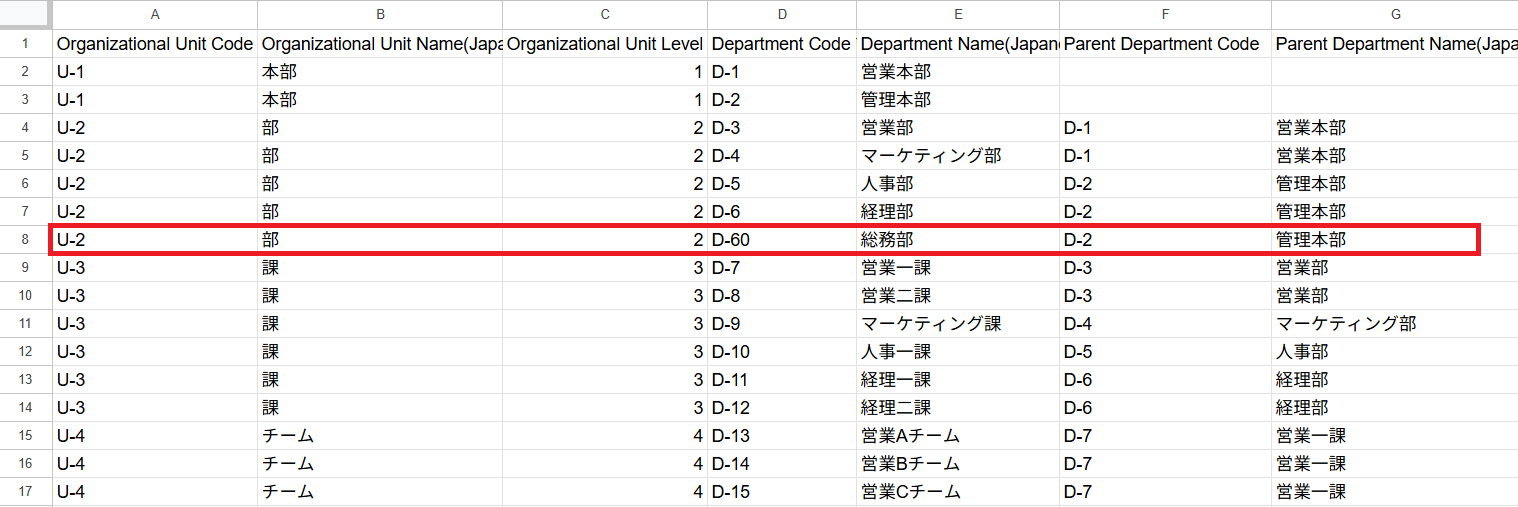This screenshot has width=1518, height=507.
Task: Click the row 1 header number
Action: pos(26,44)
